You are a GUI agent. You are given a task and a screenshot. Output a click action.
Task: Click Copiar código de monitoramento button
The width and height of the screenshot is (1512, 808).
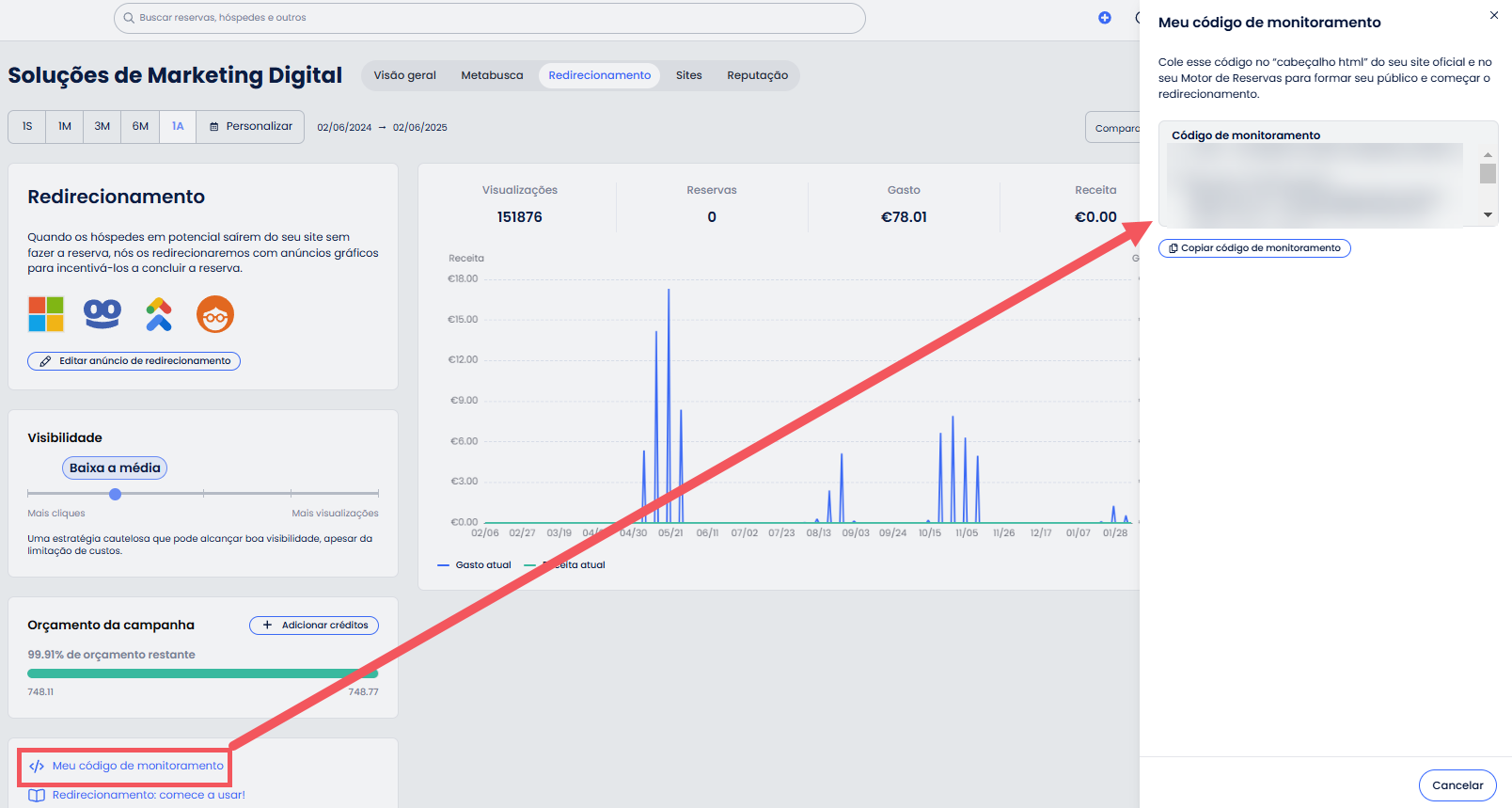click(x=1254, y=248)
